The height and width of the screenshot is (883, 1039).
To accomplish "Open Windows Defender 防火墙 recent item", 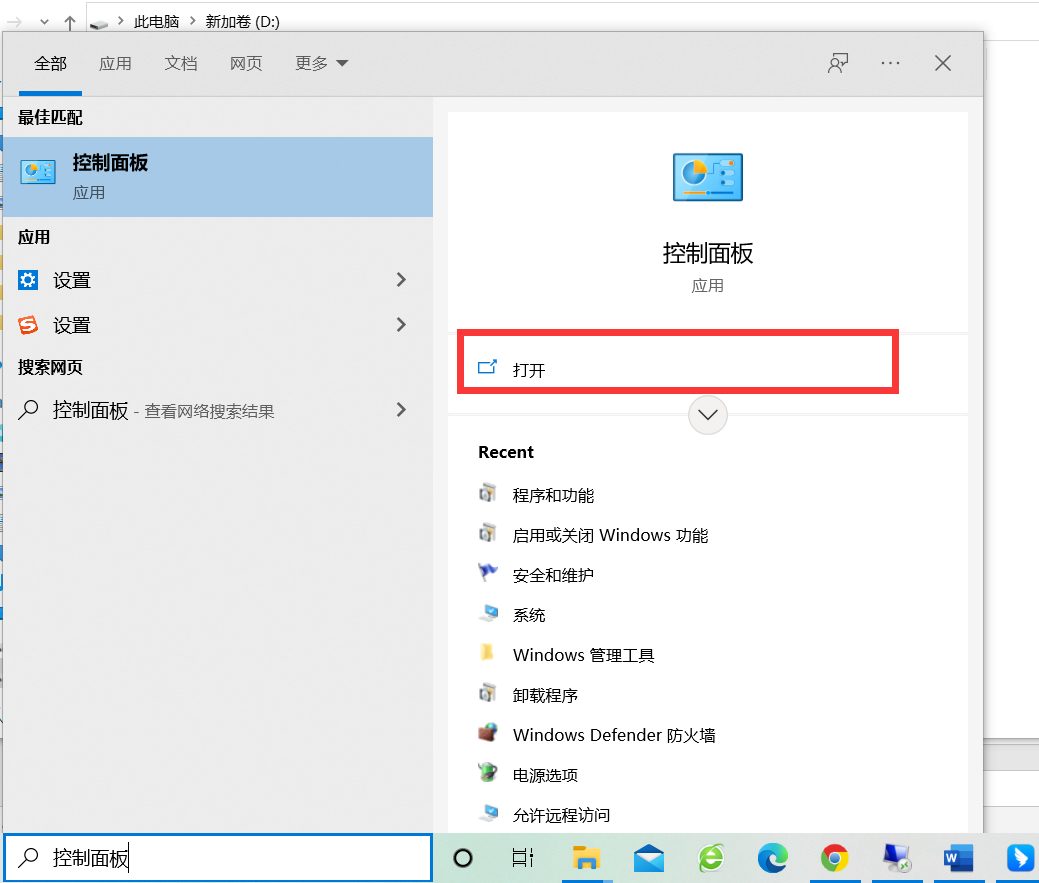I will click(x=613, y=735).
